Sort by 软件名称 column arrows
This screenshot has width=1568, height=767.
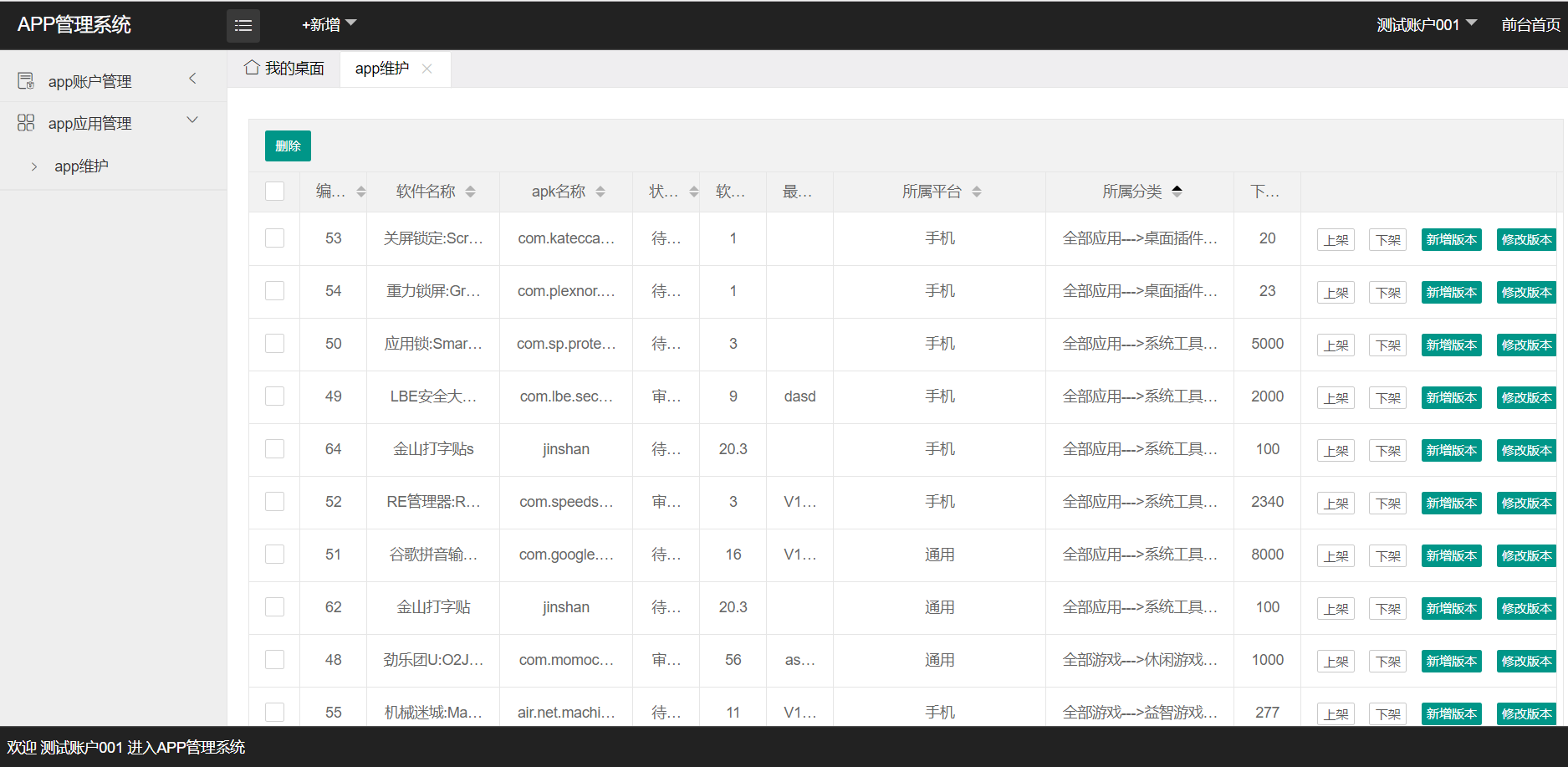click(x=471, y=192)
